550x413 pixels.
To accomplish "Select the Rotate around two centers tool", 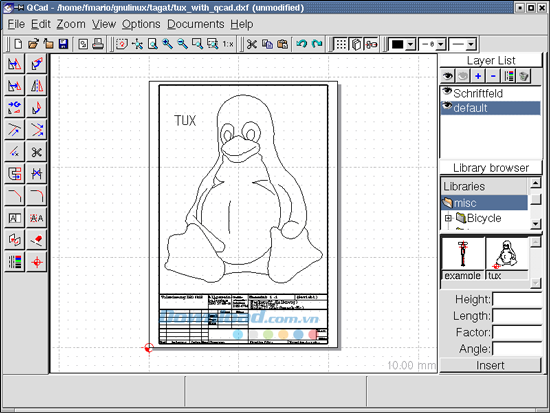I will pyautogui.click(x=36, y=107).
